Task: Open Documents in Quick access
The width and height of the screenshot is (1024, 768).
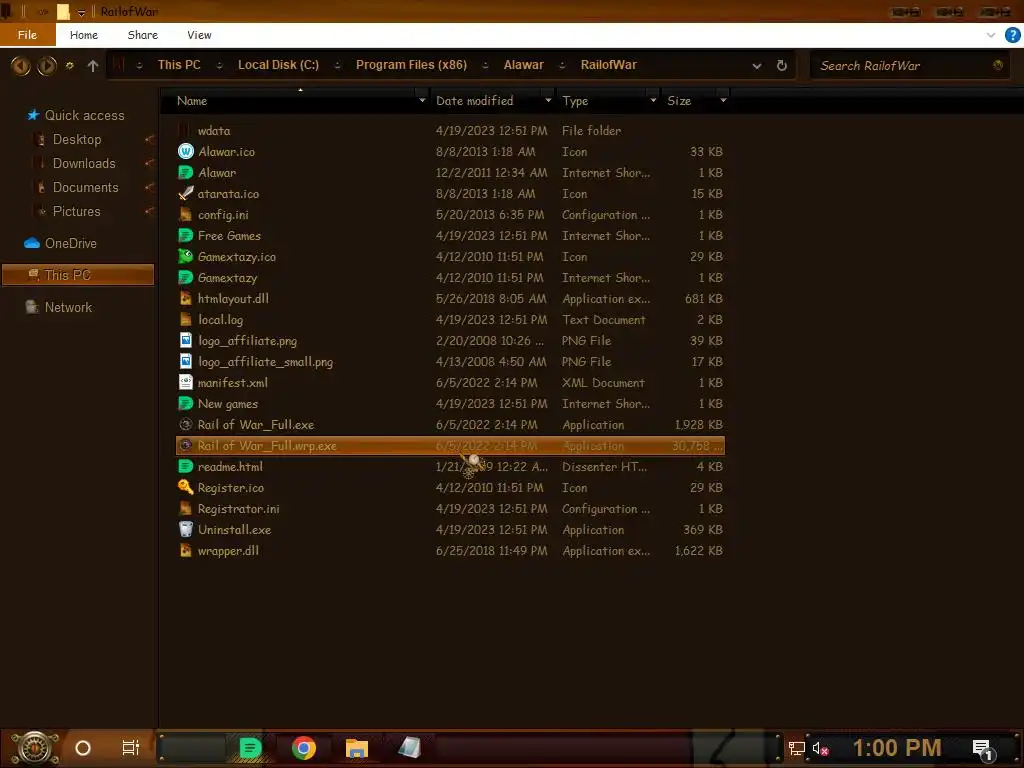Action: pyautogui.click(x=86, y=188)
